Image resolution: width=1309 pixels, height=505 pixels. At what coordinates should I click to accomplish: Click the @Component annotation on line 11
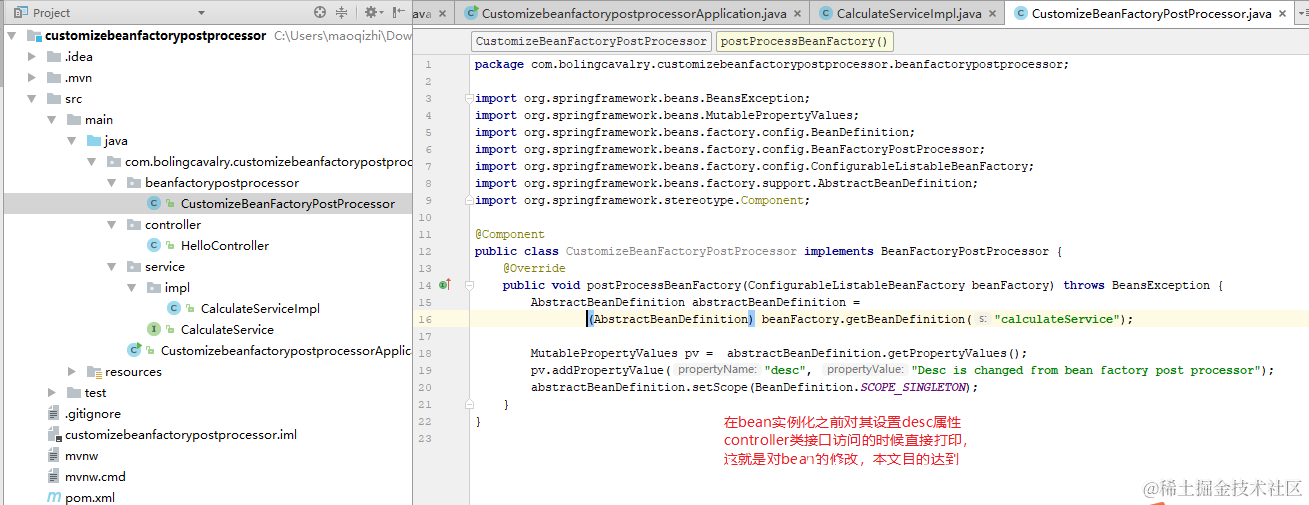click(510, 234)
